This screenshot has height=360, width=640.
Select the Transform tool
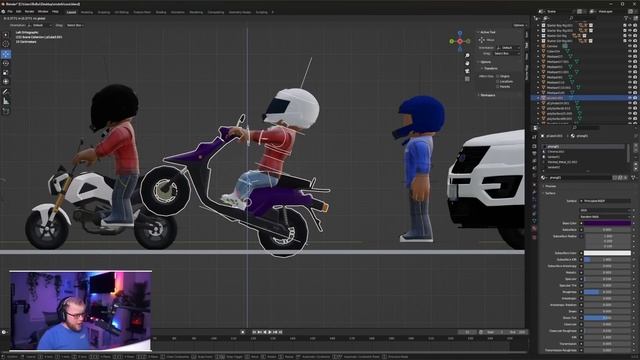pos(6,82)
